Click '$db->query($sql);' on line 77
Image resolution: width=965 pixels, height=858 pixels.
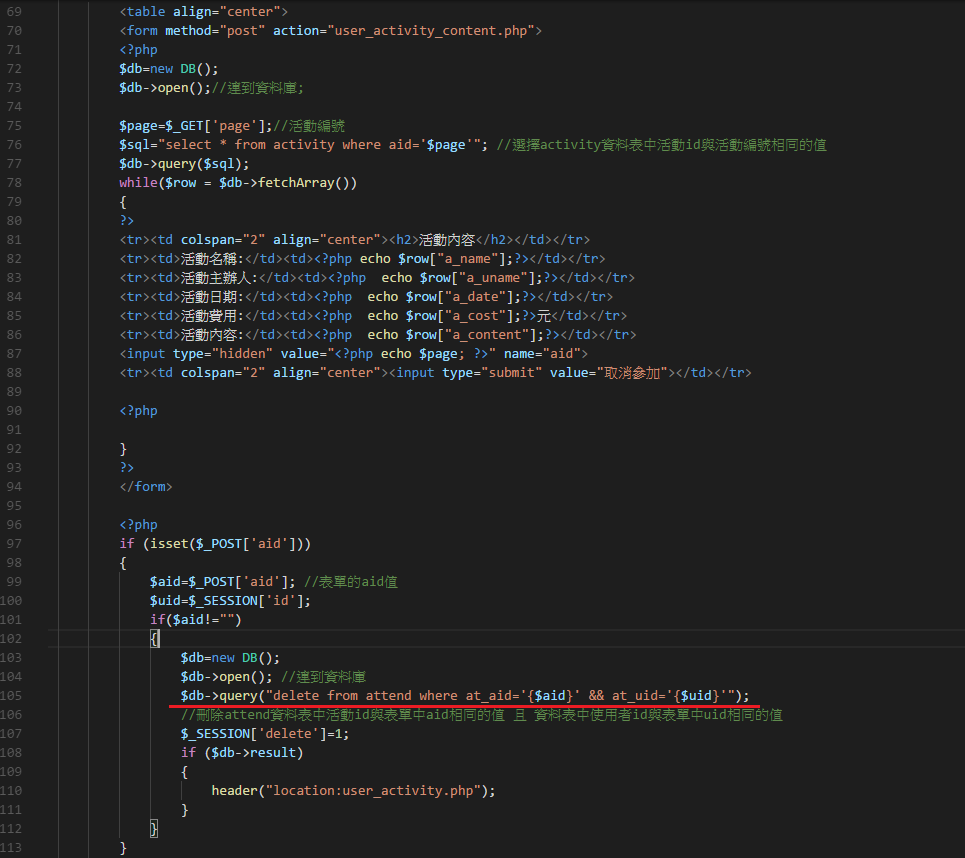click(x=184, y=164)
